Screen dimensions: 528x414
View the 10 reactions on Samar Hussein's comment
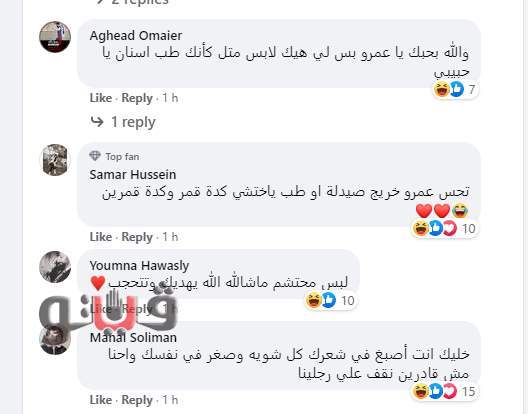444,229
